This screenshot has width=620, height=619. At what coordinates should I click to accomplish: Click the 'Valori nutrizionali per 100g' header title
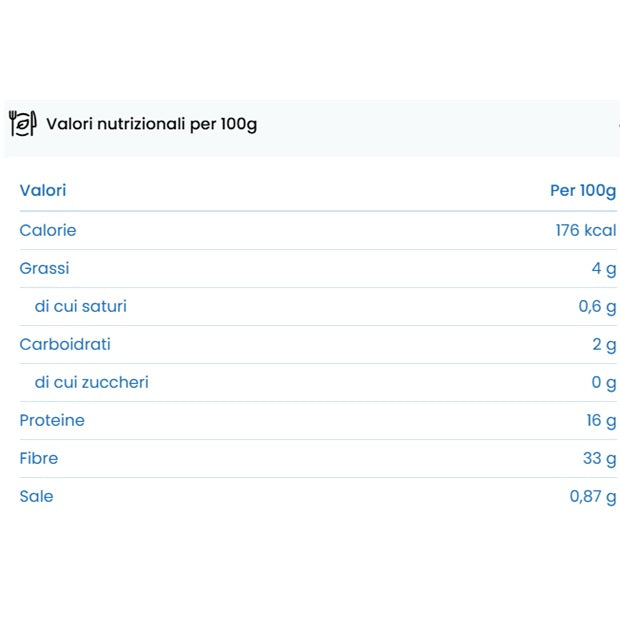point(151,125)
